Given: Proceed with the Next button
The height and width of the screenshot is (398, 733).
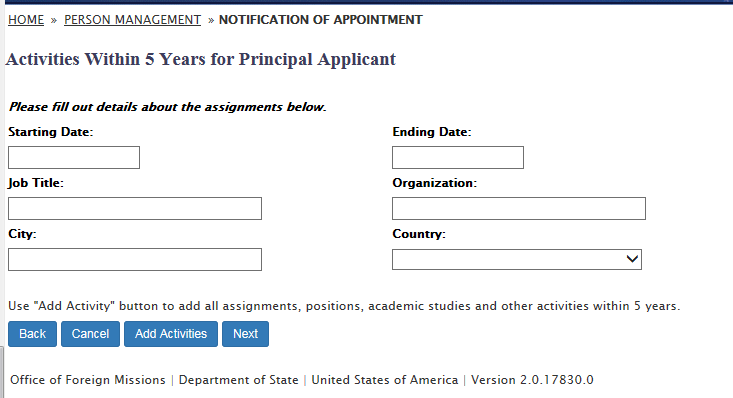Looking at the screenshot, I should click(245, 334).
